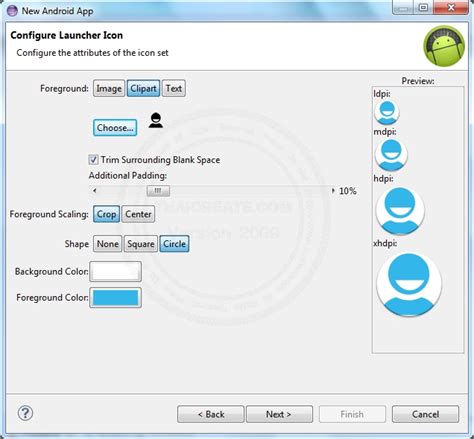Increase padding with right slider arrow

[333, 191]
